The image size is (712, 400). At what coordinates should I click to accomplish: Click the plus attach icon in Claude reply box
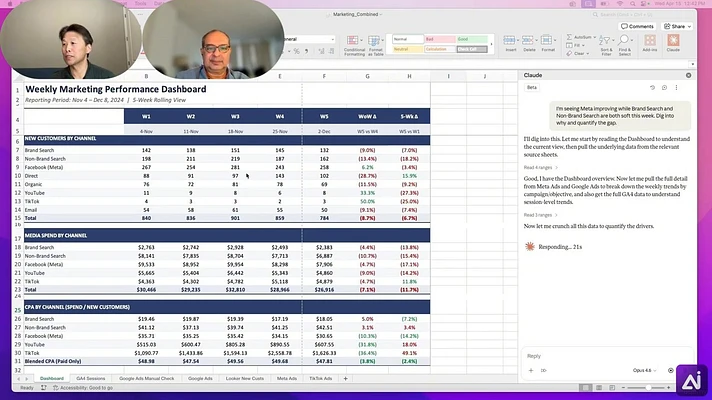531,370
